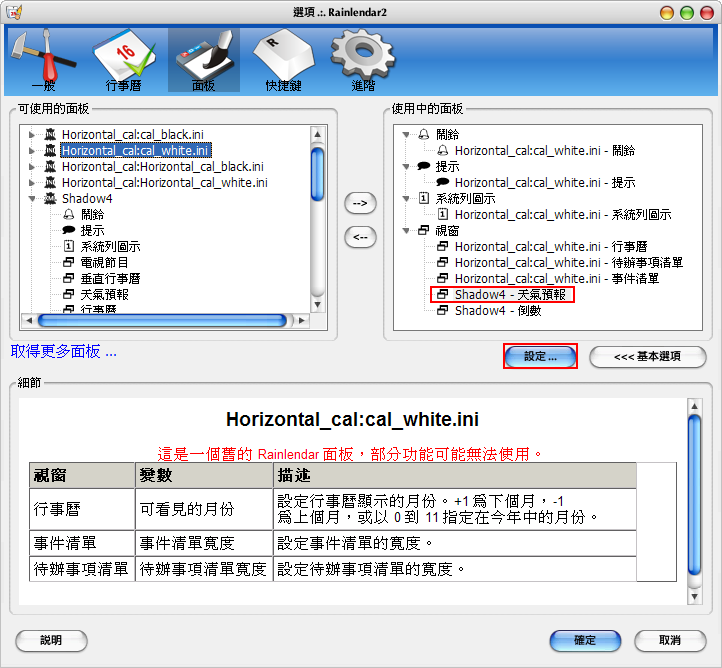
Task: Open the 一般 (General) options tab
Action: click(43, 60)
